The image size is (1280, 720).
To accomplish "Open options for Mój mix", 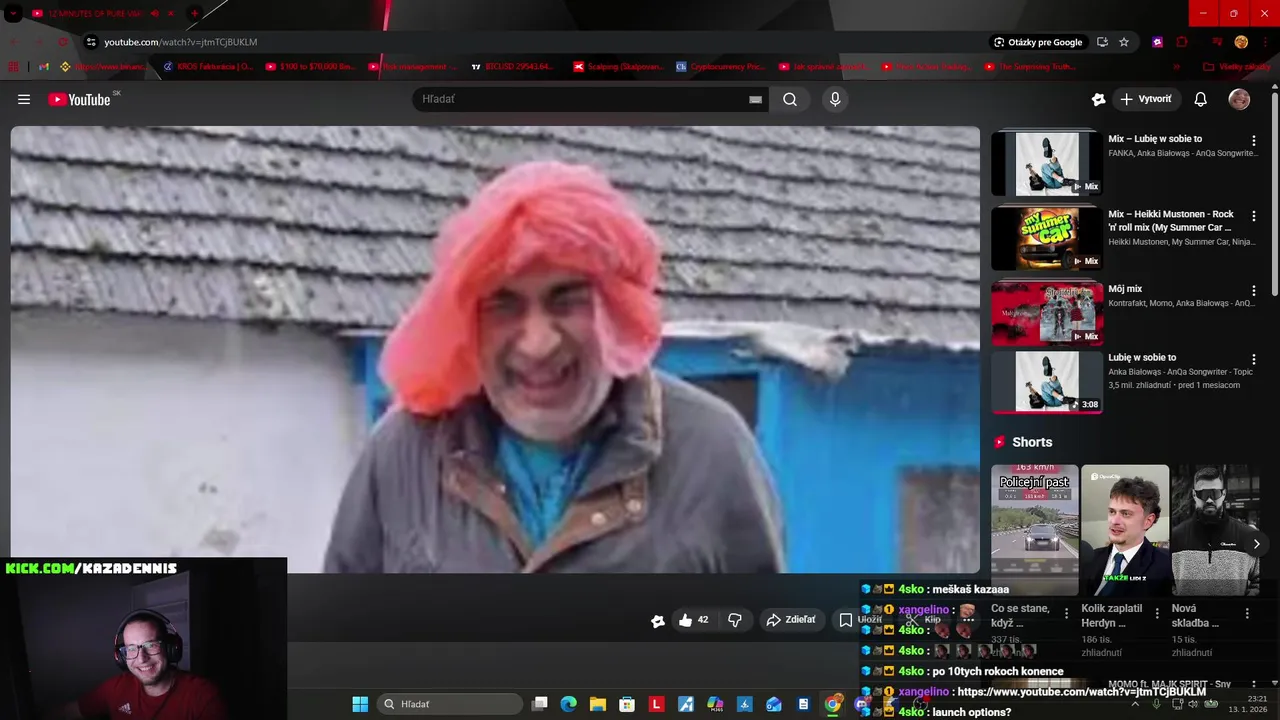I will [x=1254, y=291].
